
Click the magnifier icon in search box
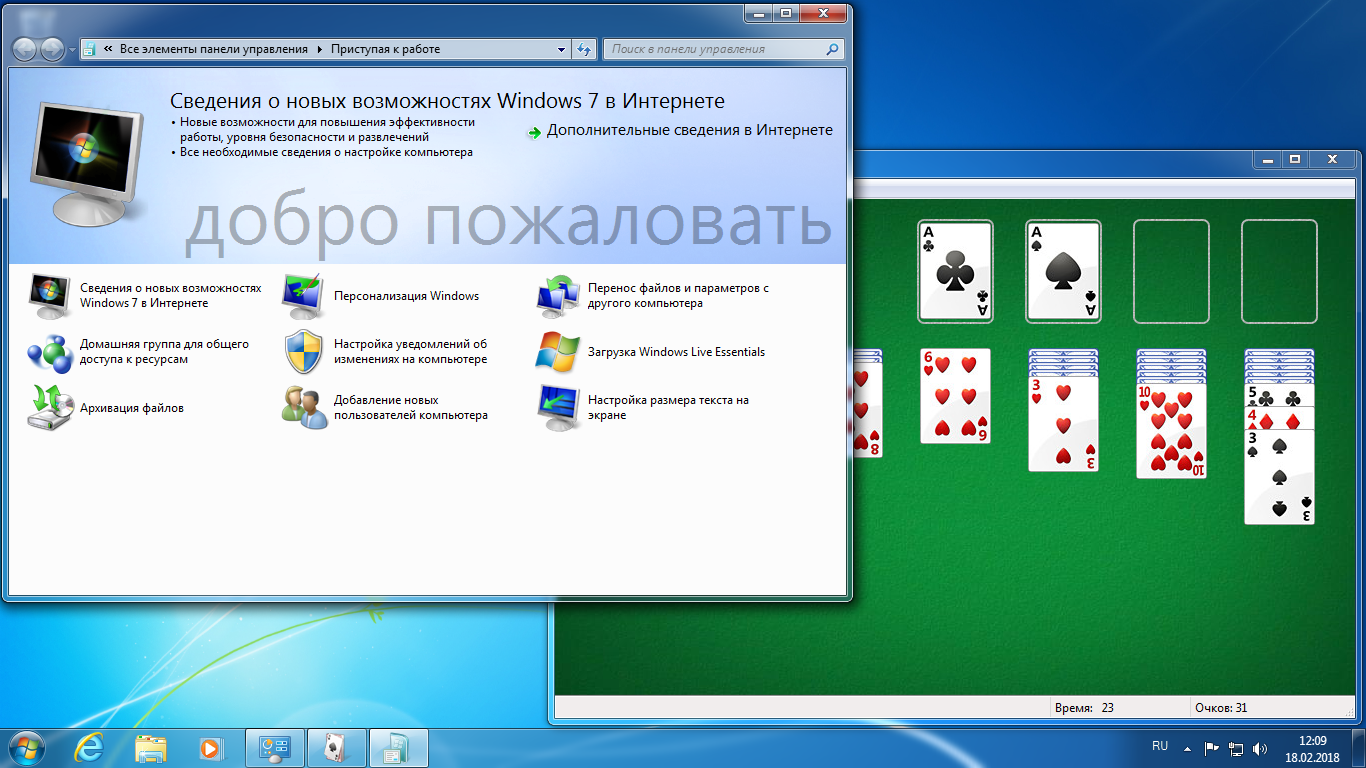(832, 49)
